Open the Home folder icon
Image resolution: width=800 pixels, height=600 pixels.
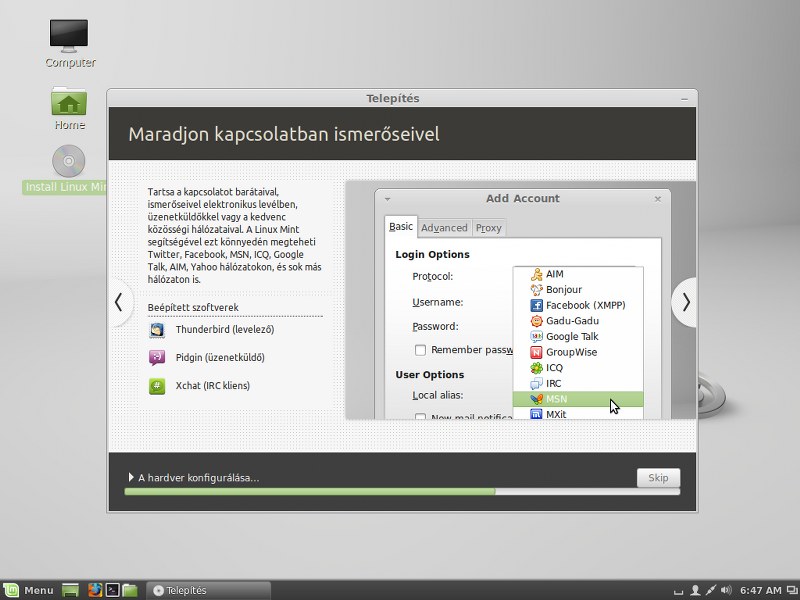pyautogui.click(x=69, y=101)
